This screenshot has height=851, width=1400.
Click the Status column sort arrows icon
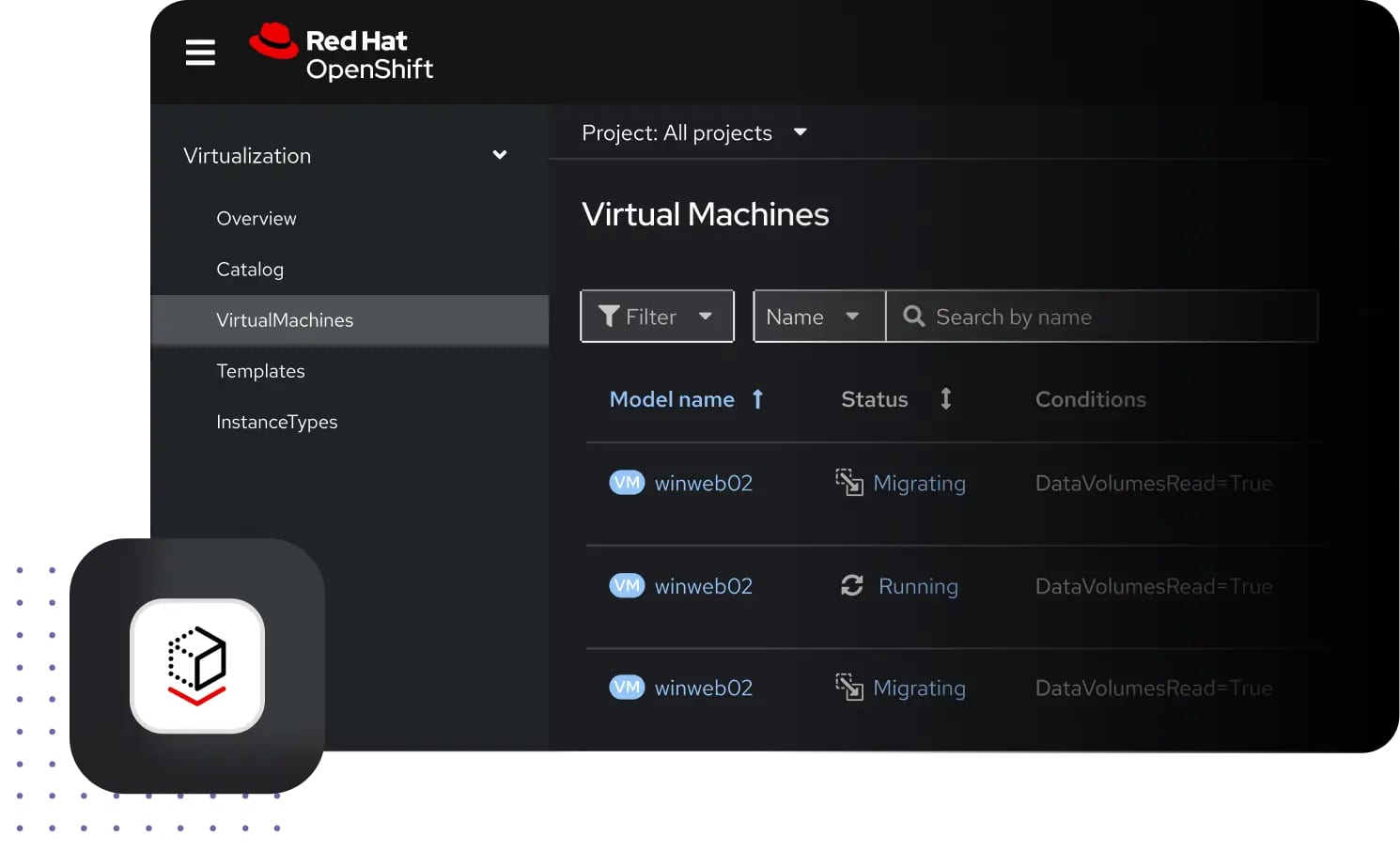pos(946,398)
